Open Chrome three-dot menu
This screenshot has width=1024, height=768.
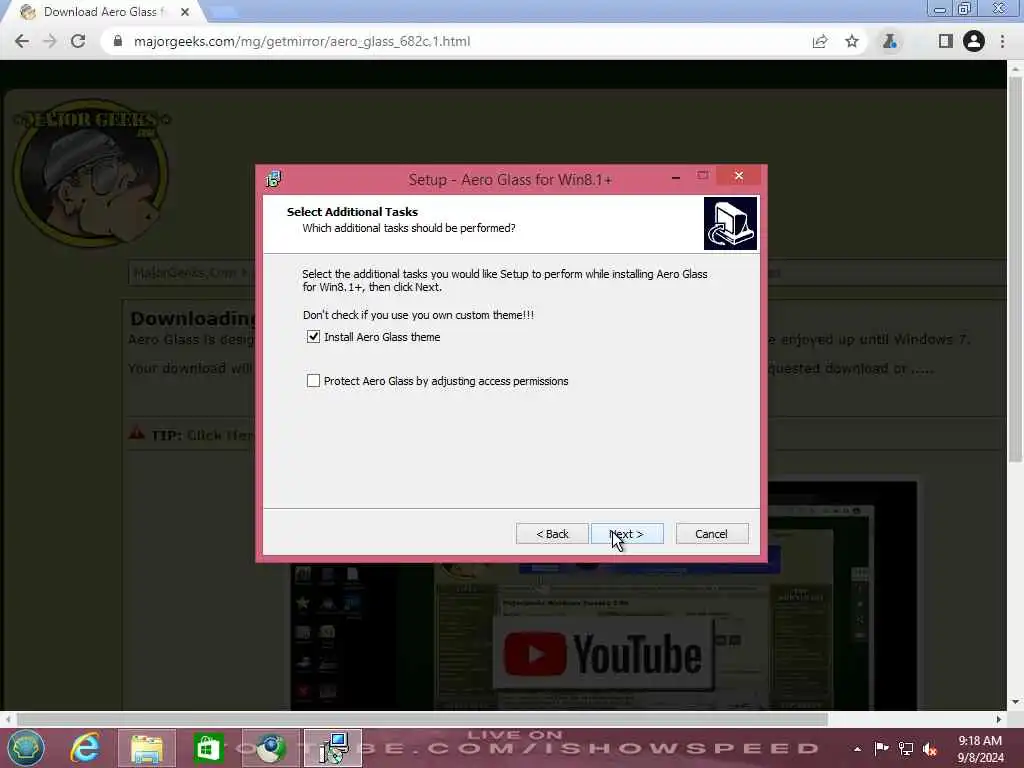click(x=1002, y=41)
